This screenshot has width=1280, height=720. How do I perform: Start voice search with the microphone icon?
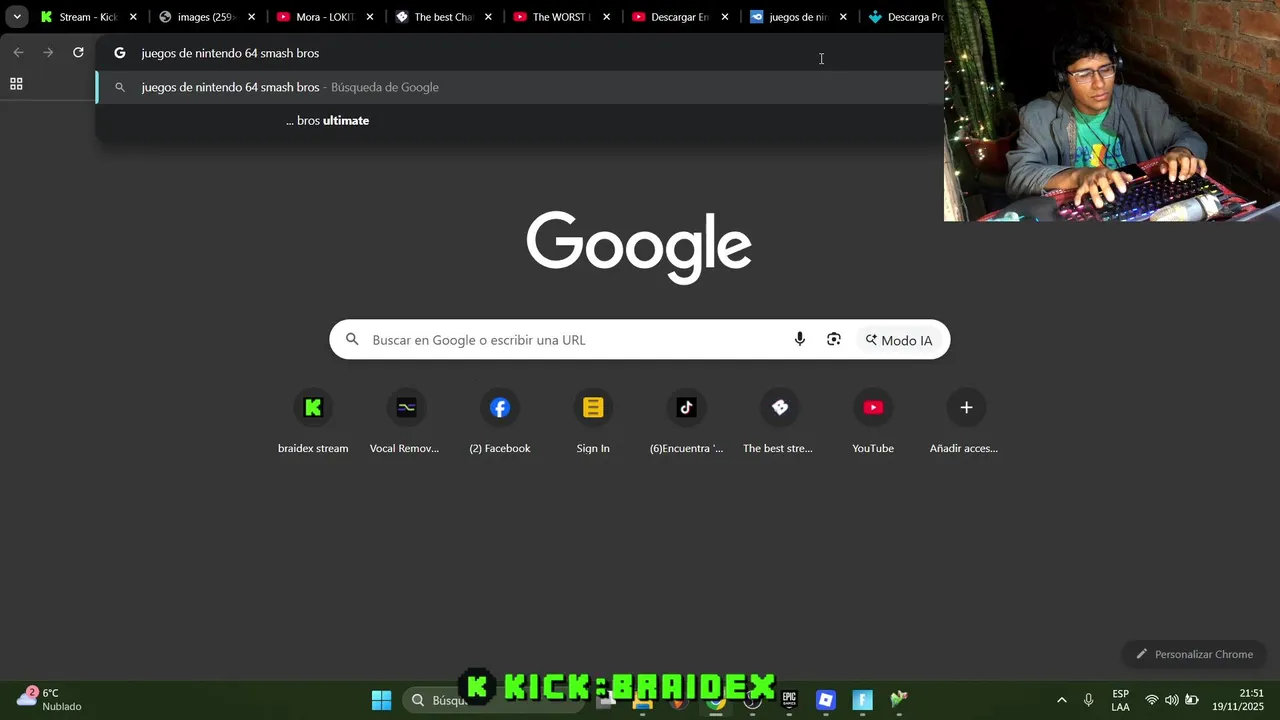[800, 340]
